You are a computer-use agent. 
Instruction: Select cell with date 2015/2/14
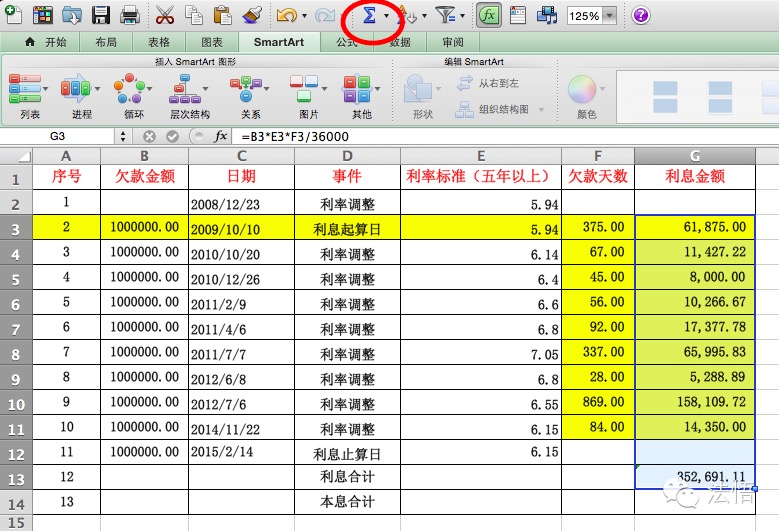(x=241, y=453)
